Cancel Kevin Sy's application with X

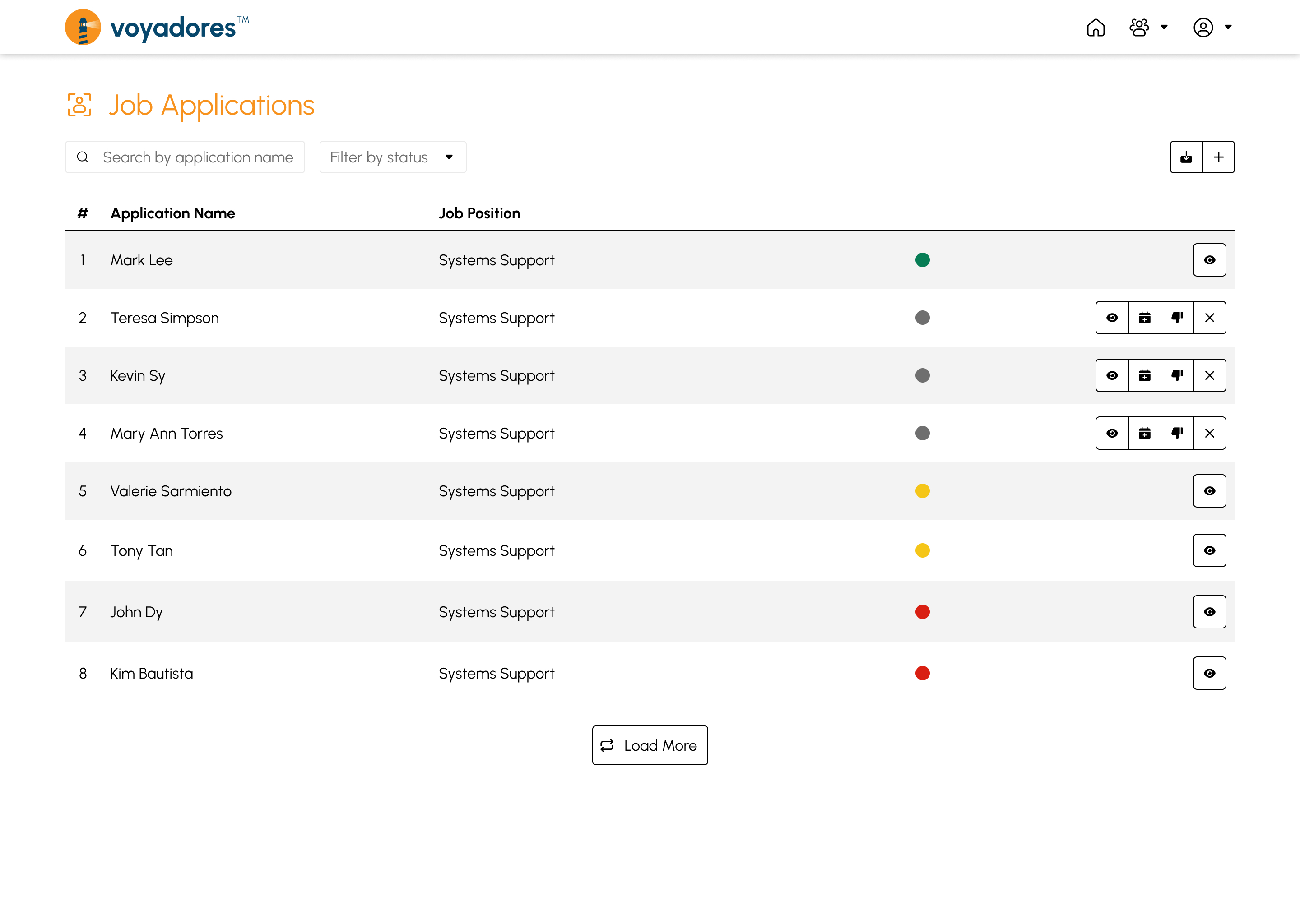(1210, 375)
